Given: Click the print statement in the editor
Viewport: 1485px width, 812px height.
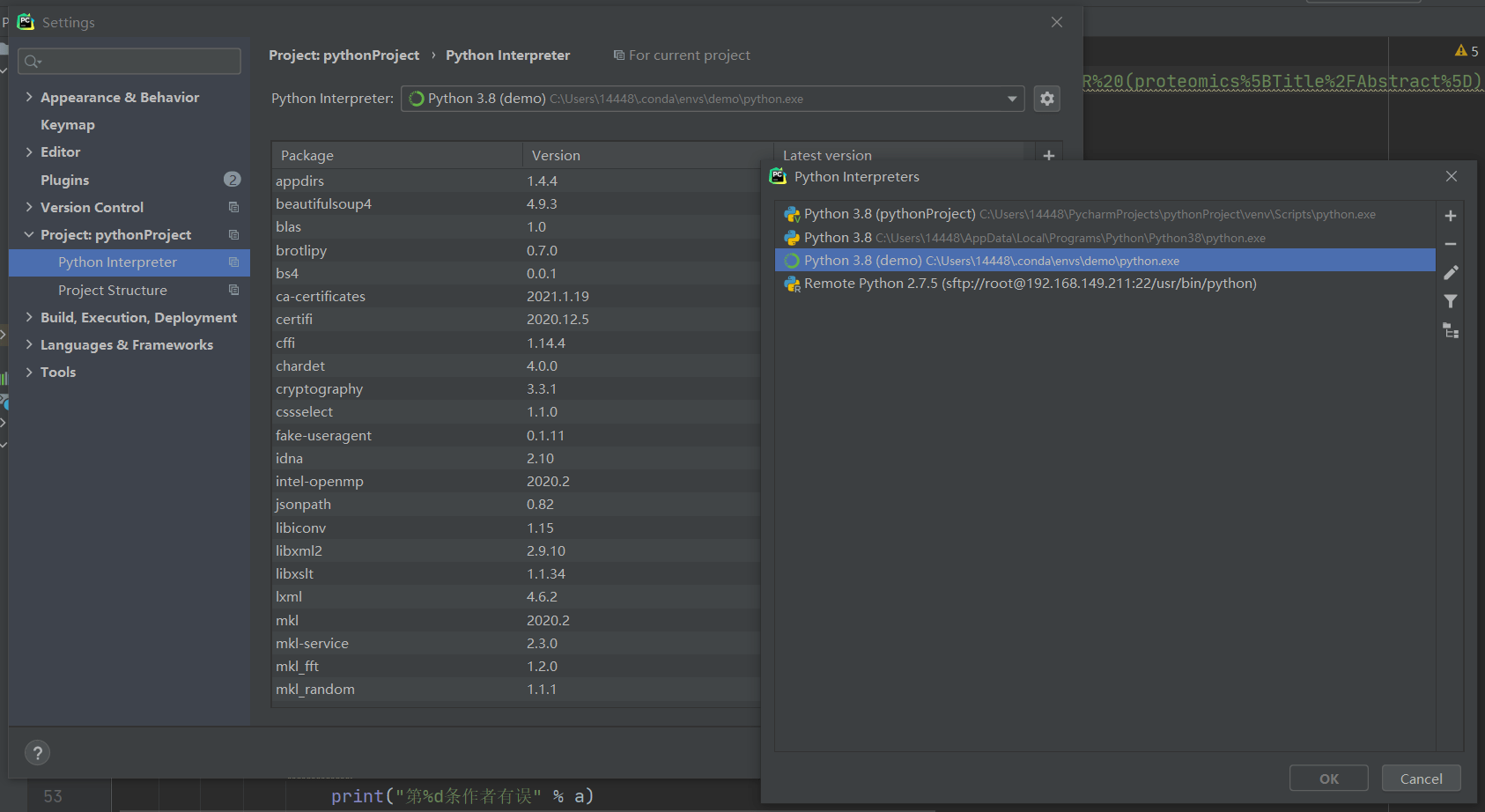Looking at the screenshot, I should [x=462, y=796].
